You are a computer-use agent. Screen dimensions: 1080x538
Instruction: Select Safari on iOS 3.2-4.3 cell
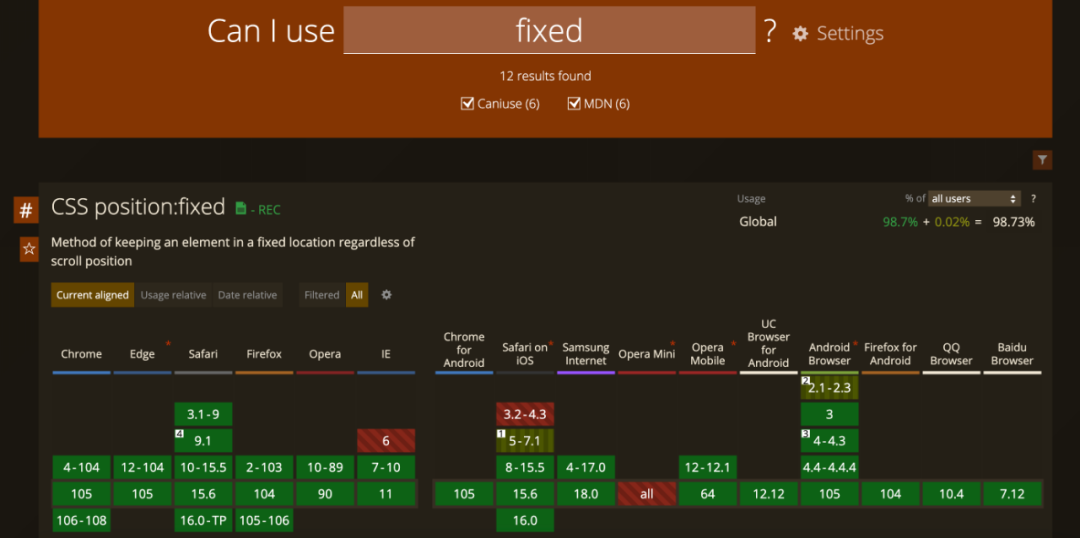click(x=525, y=414)
